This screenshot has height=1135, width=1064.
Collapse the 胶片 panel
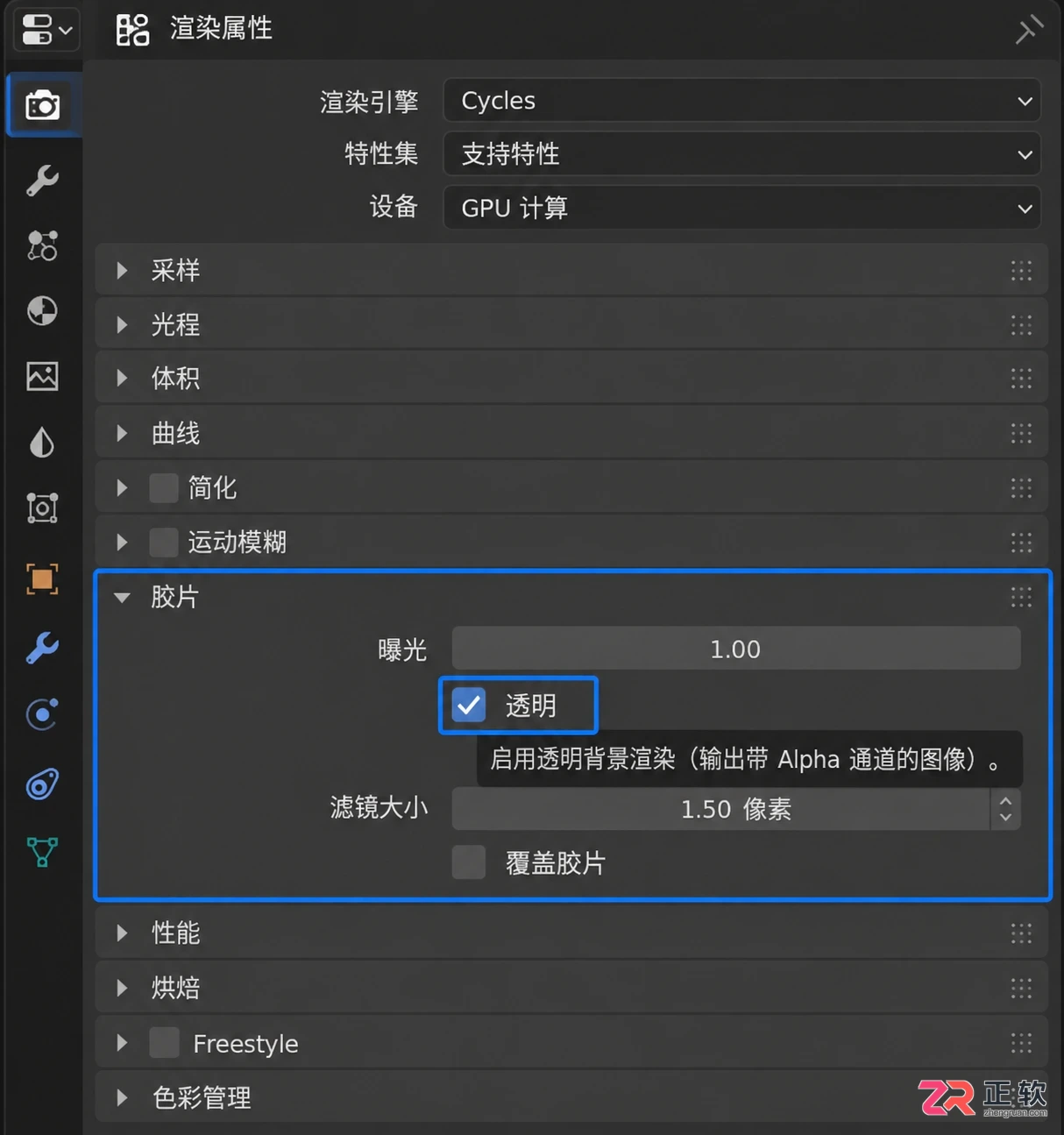click(122, 597)
